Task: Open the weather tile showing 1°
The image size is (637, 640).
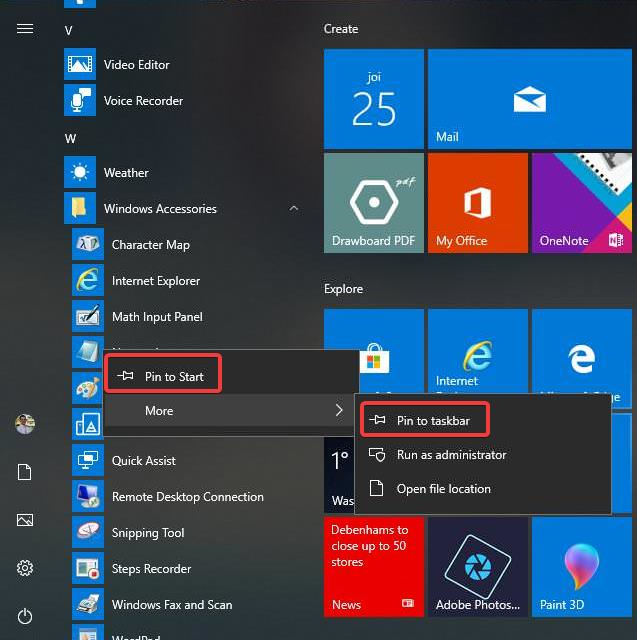Action: [340, 476]
